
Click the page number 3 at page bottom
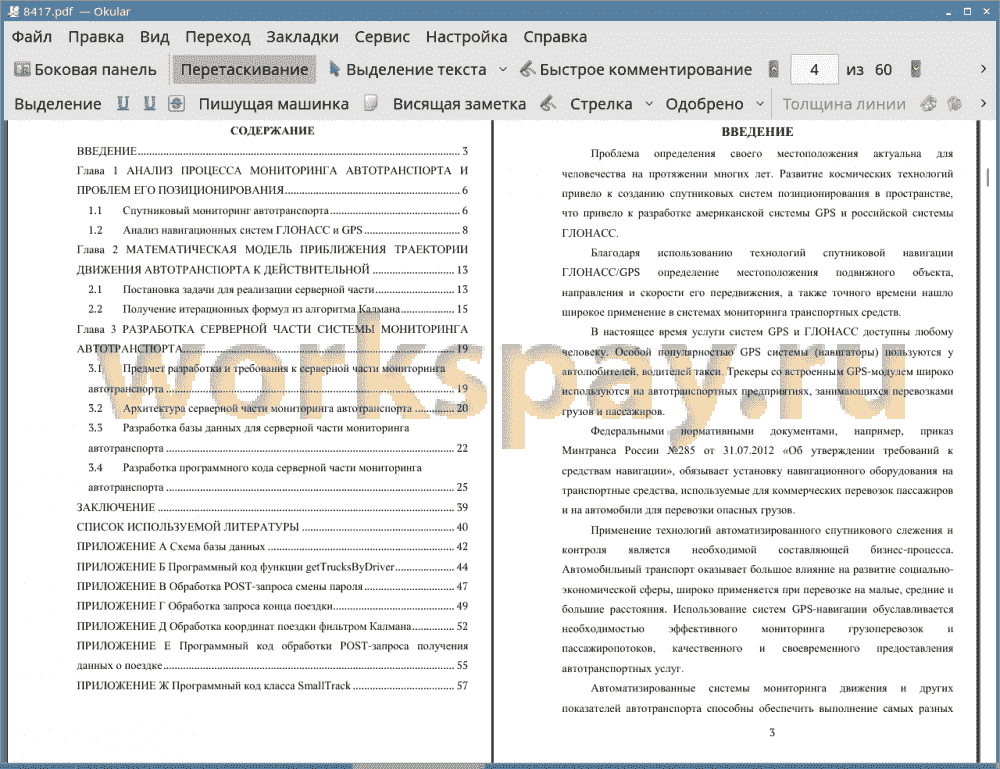point(772,733)
